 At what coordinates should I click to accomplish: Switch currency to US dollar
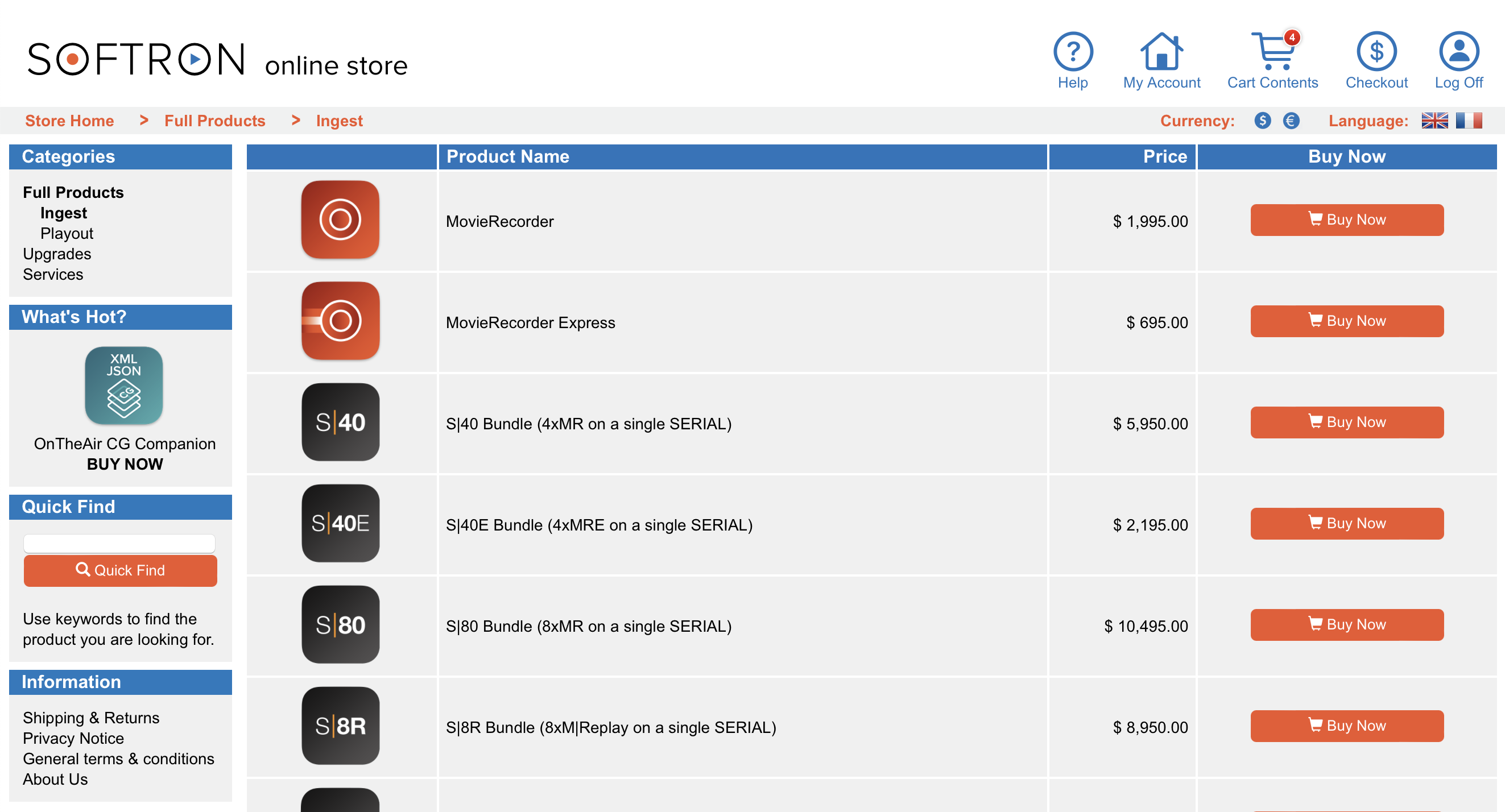1263,121
